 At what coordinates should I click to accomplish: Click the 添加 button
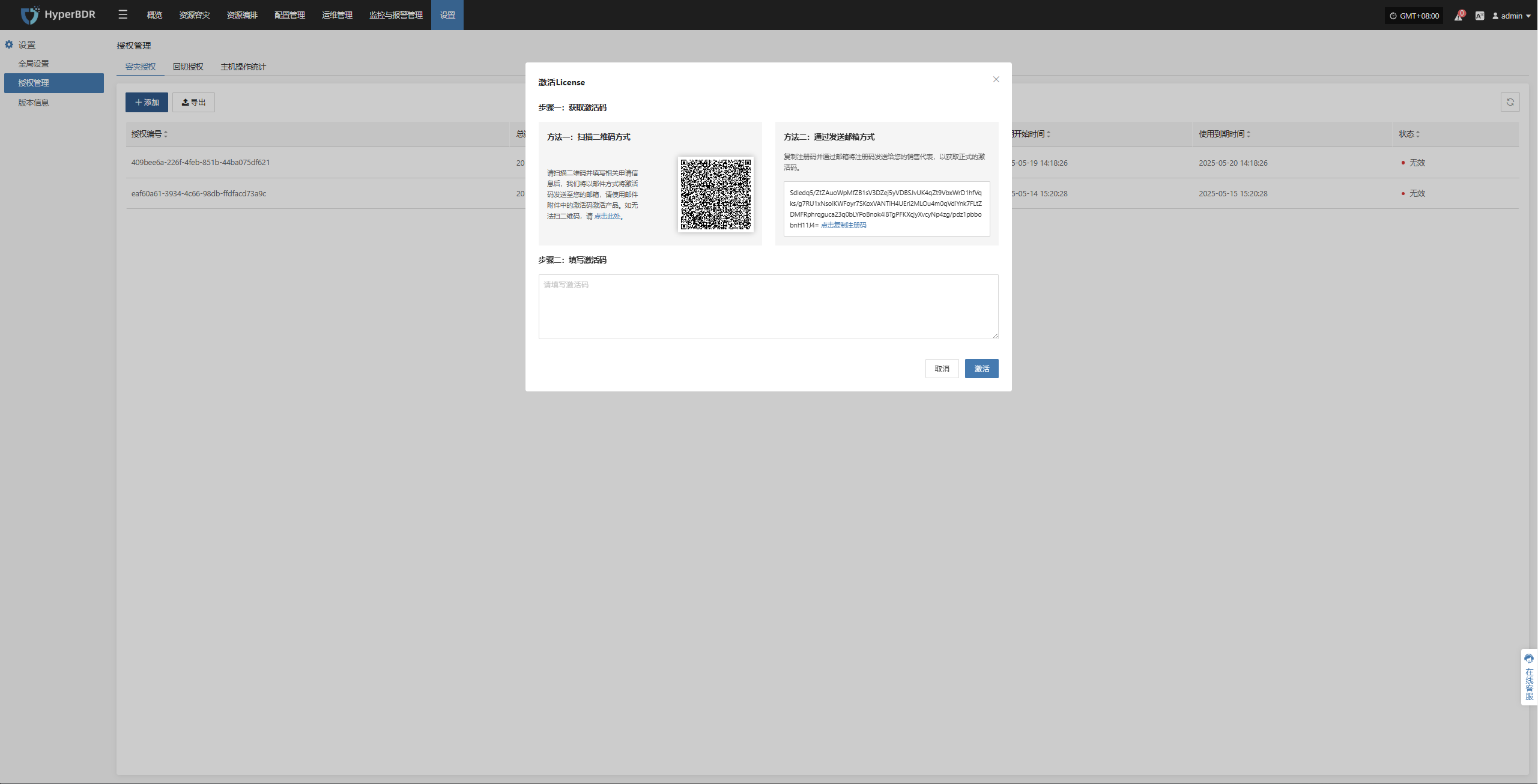147,103
